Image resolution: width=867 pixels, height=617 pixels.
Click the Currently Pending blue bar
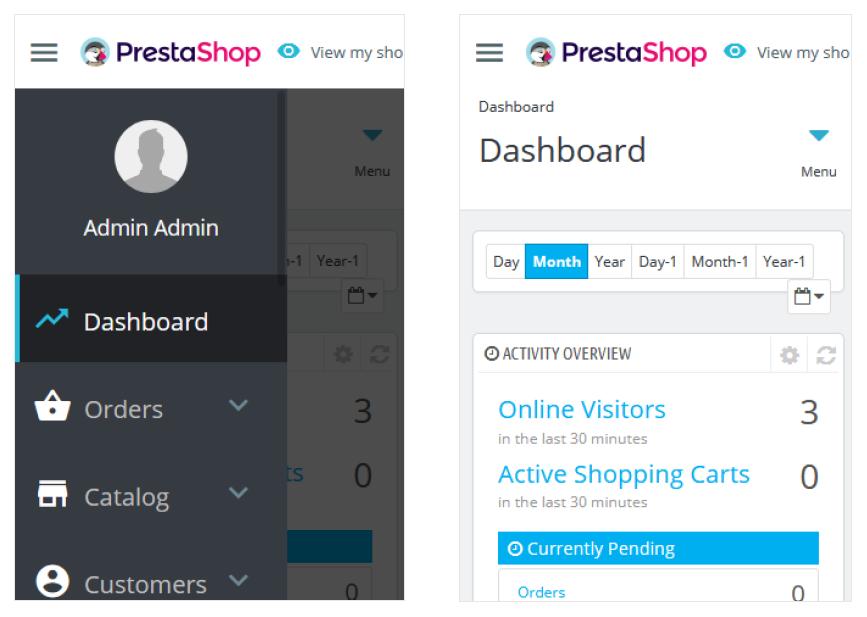click(x=658, y=548)
